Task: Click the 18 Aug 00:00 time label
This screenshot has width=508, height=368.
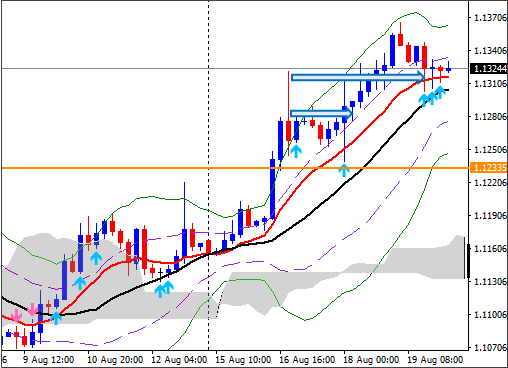Action: 371,360
